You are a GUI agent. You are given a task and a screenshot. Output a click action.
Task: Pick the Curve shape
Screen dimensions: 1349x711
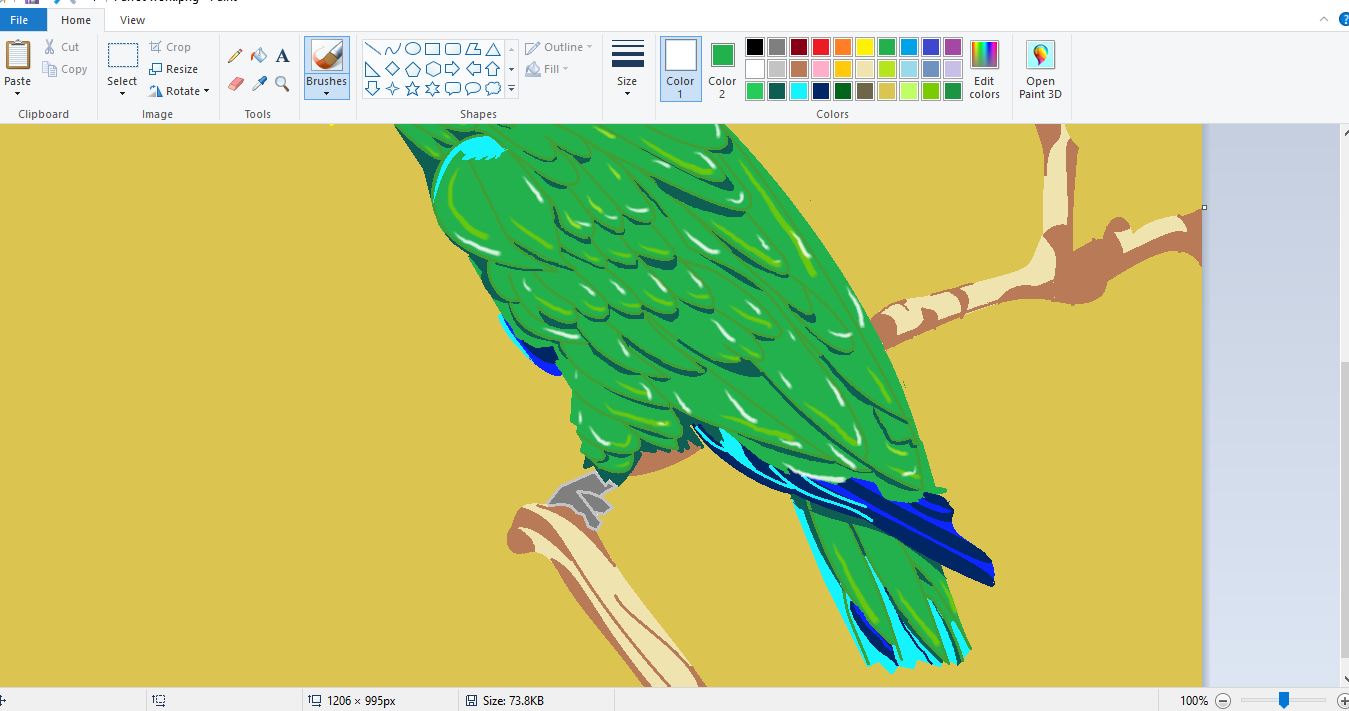tap(392, 49)
